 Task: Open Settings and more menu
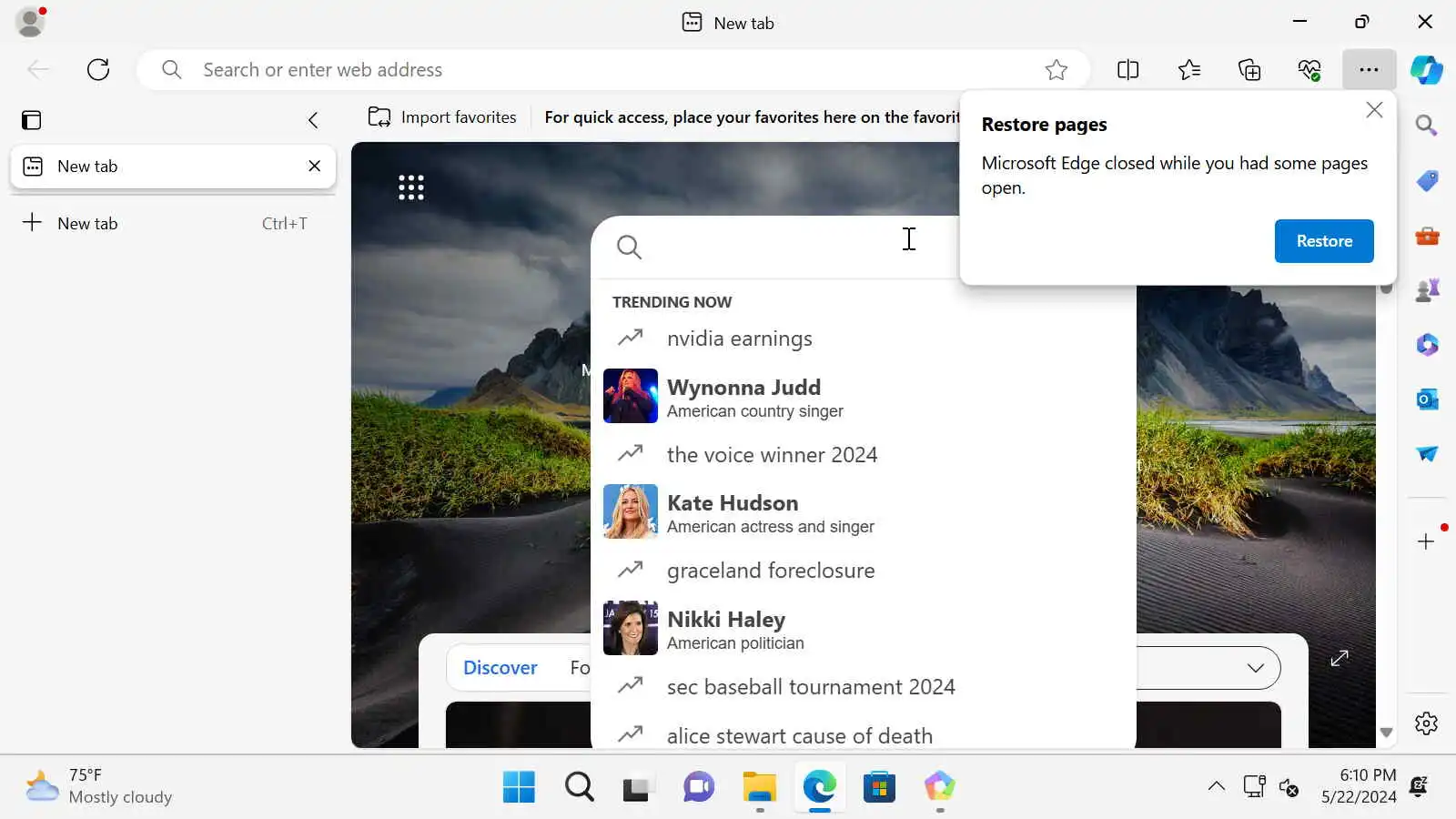point(1369,69)
